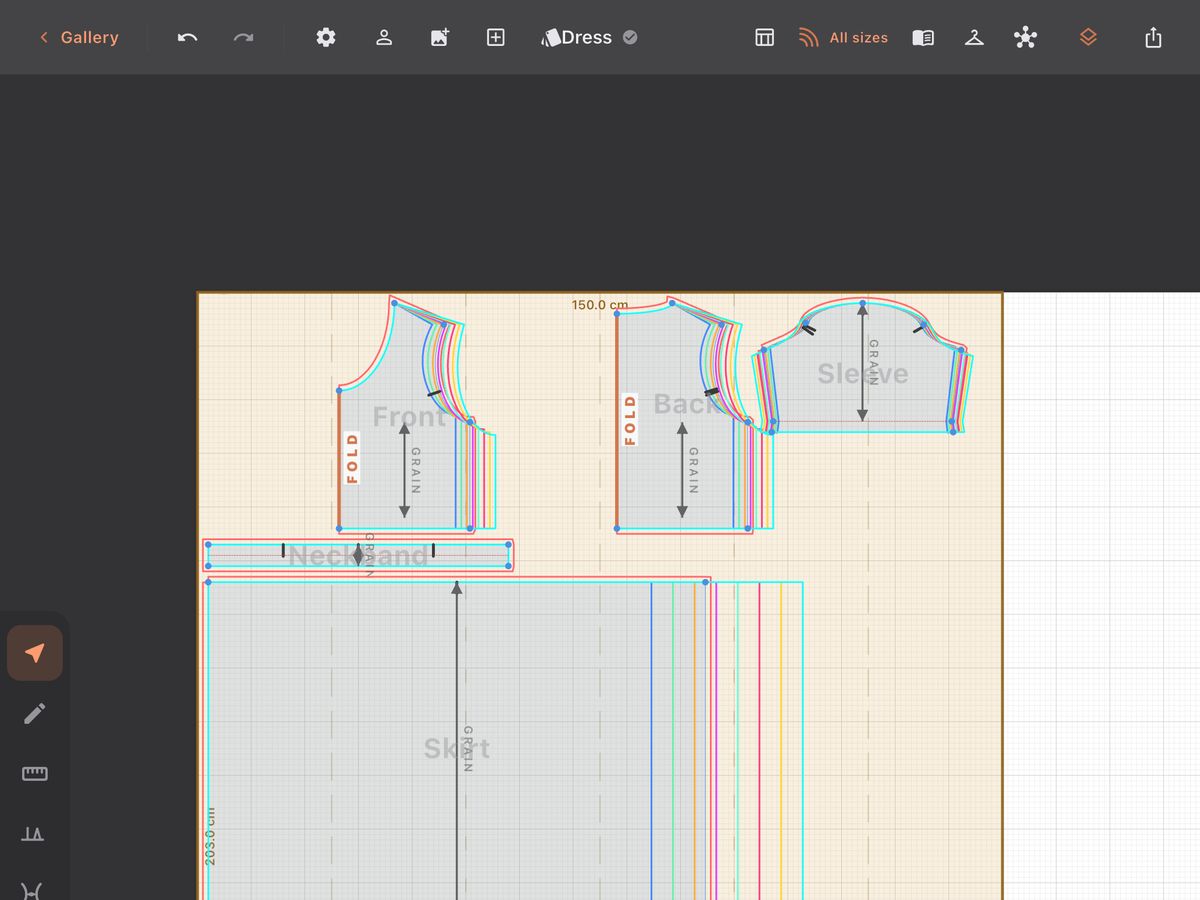This screenshot has height=900, width=1200.
Task: Open the instructions book icon
Action: [923, 37]
